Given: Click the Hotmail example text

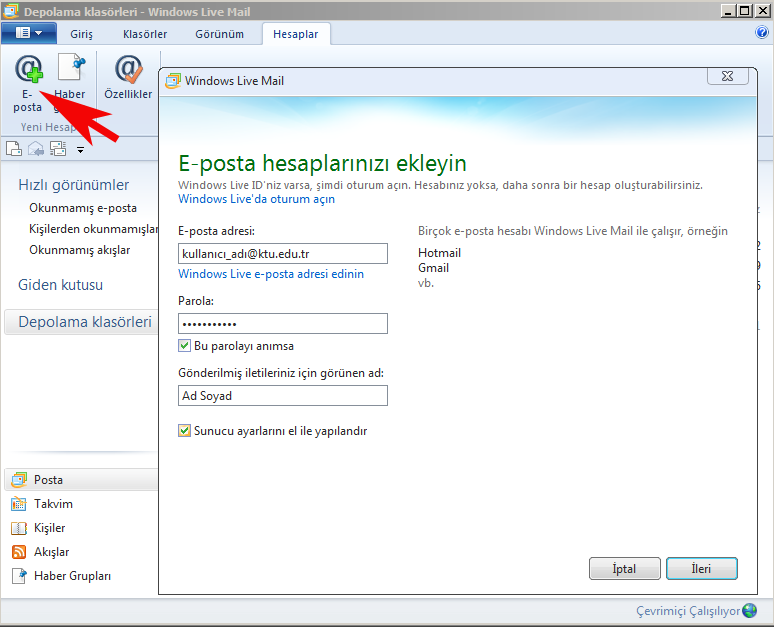Looking at the screenshot, I should 439,253.
